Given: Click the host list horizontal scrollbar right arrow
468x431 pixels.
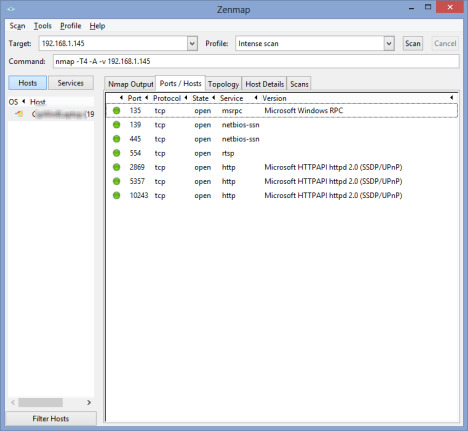Looking at the screenshot, I should (89, 402).
